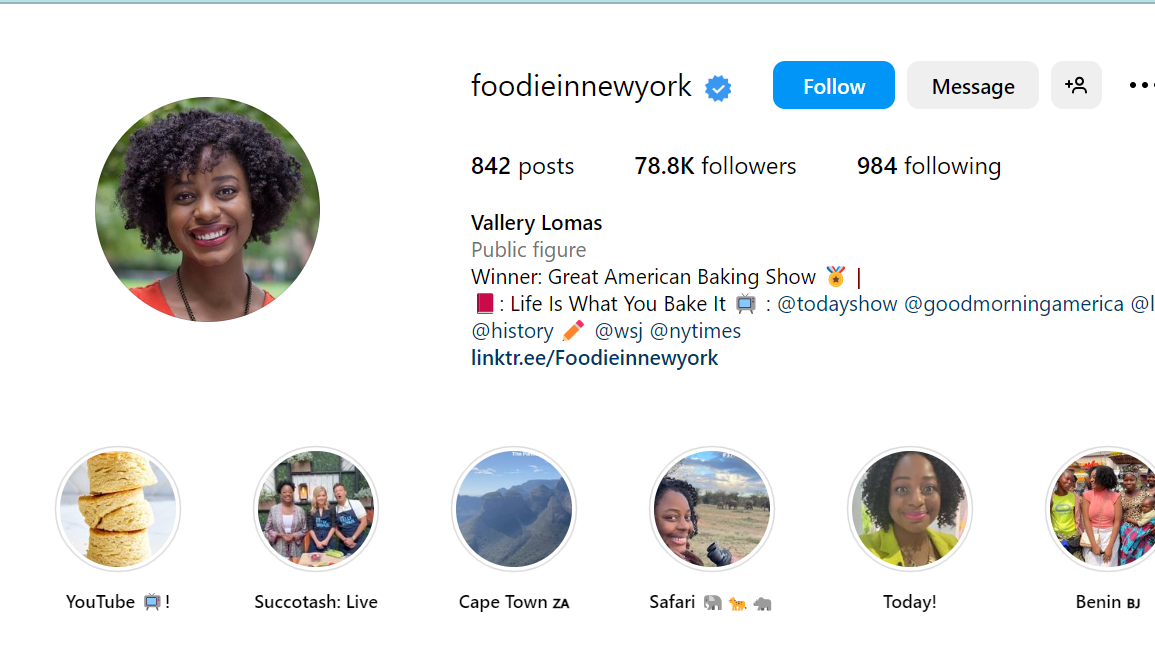
Task: View the Cape Town highlight circle
Action: coord(514,509)
